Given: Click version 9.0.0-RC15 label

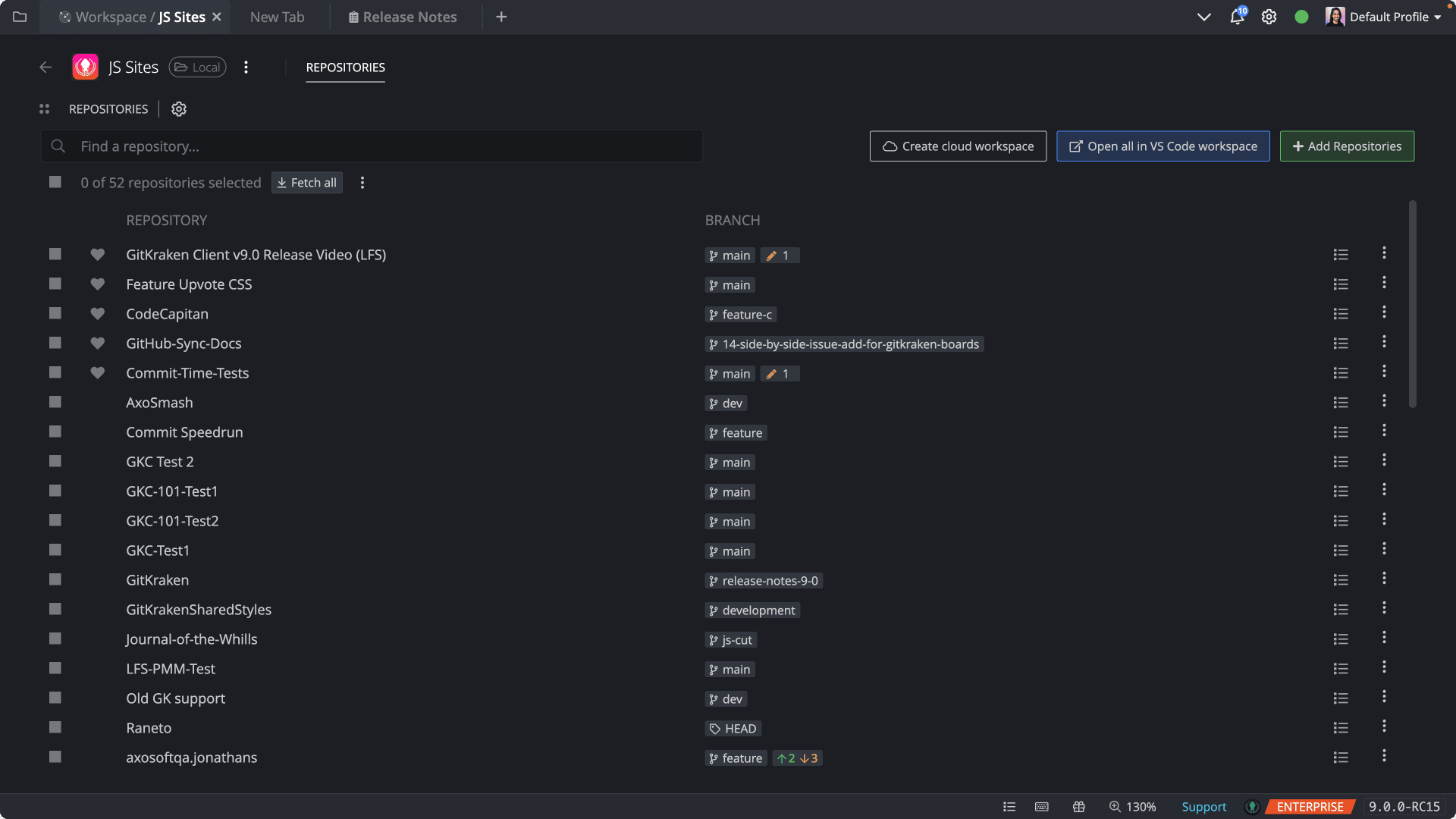Looking at the screenshot, I should (x=1404, y=807).
